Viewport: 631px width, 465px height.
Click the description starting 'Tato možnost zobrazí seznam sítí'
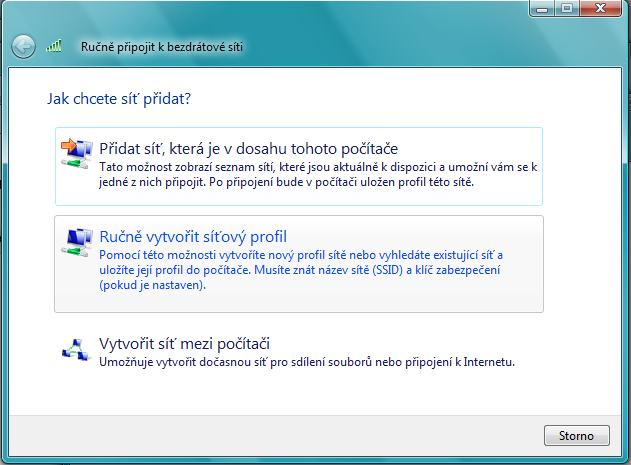(x=310, y=175)
